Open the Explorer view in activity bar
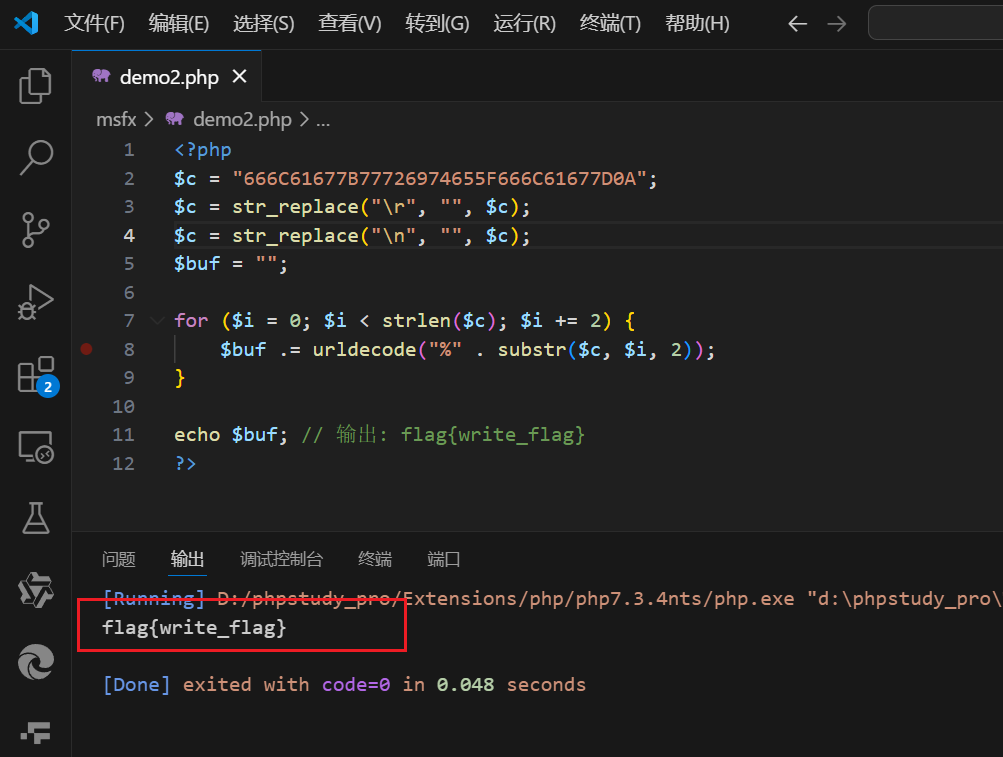Screen dimensions: 1003x757 point(36,86)
